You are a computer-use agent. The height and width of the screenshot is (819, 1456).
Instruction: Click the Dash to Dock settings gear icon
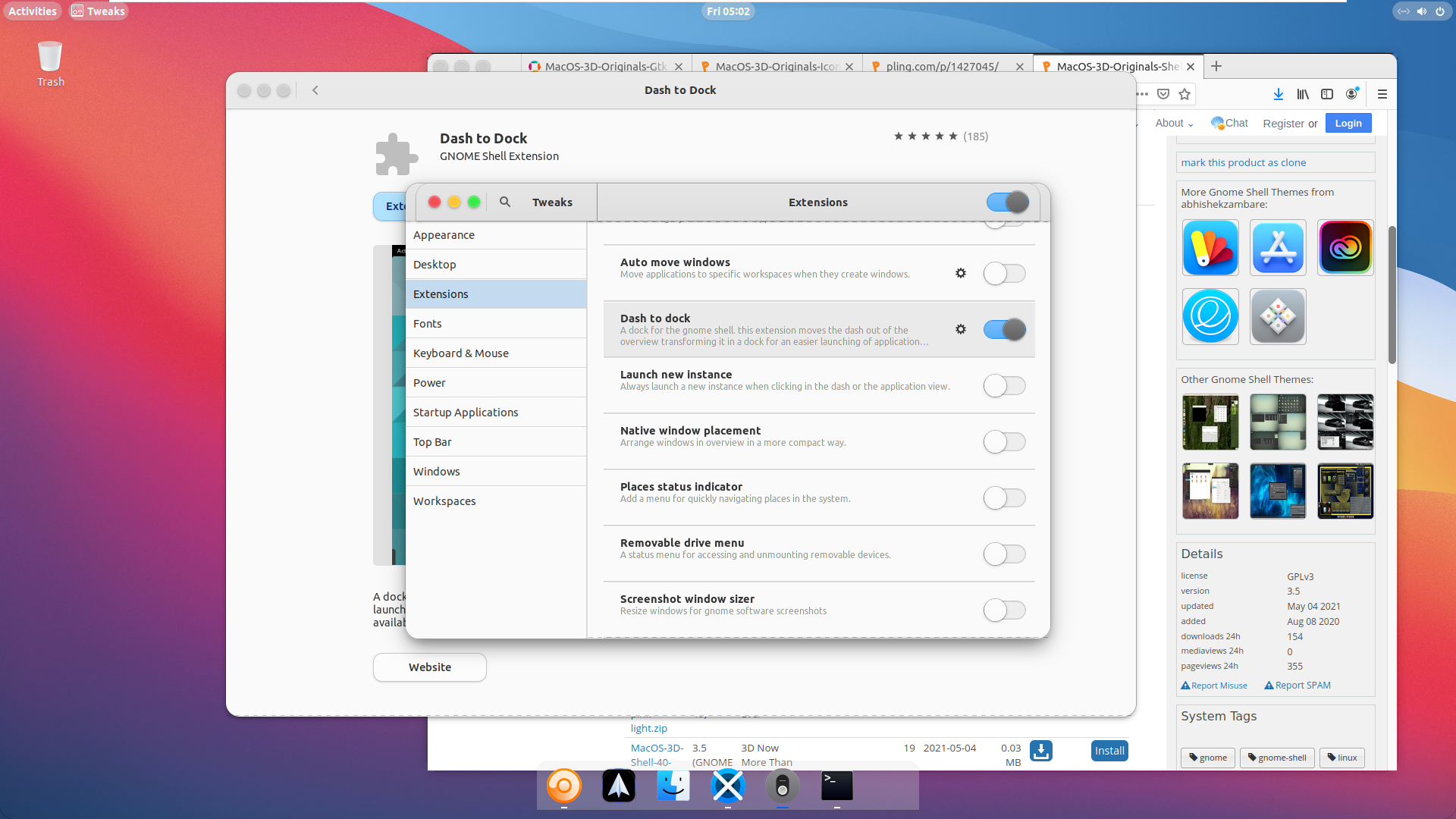961,329
